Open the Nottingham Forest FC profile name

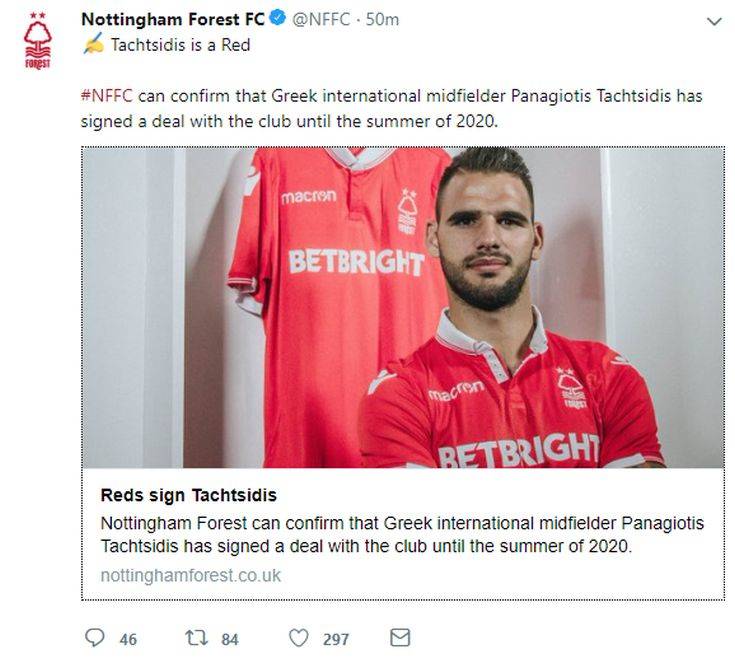173,19
